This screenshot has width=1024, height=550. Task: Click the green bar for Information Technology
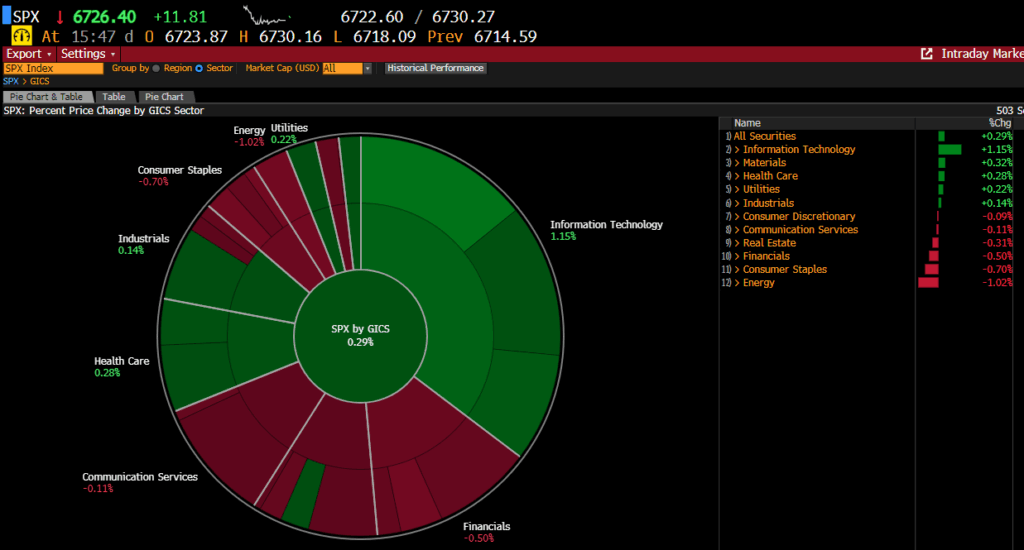click(x=949, y=150)
